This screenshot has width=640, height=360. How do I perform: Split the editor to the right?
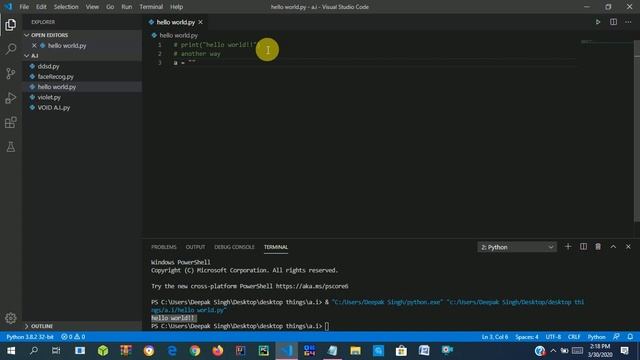(613, 22)
